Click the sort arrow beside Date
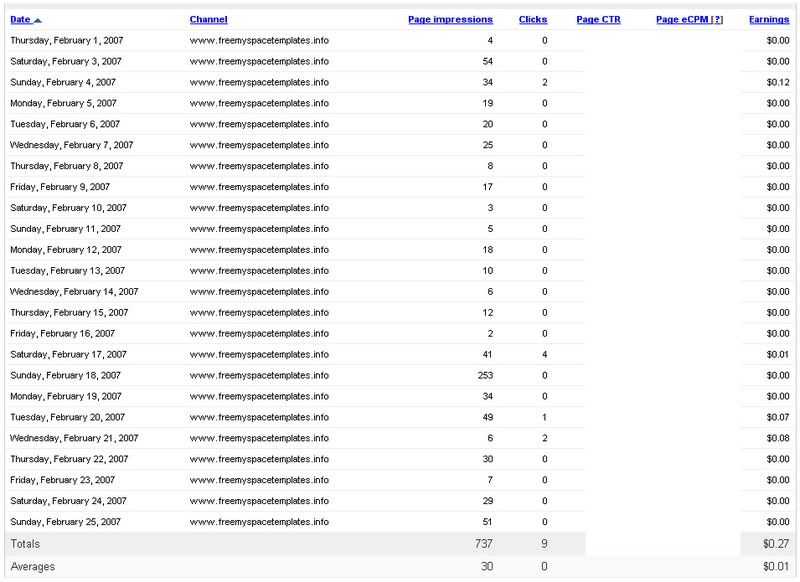Screen dimensions: 800x582 38,20
